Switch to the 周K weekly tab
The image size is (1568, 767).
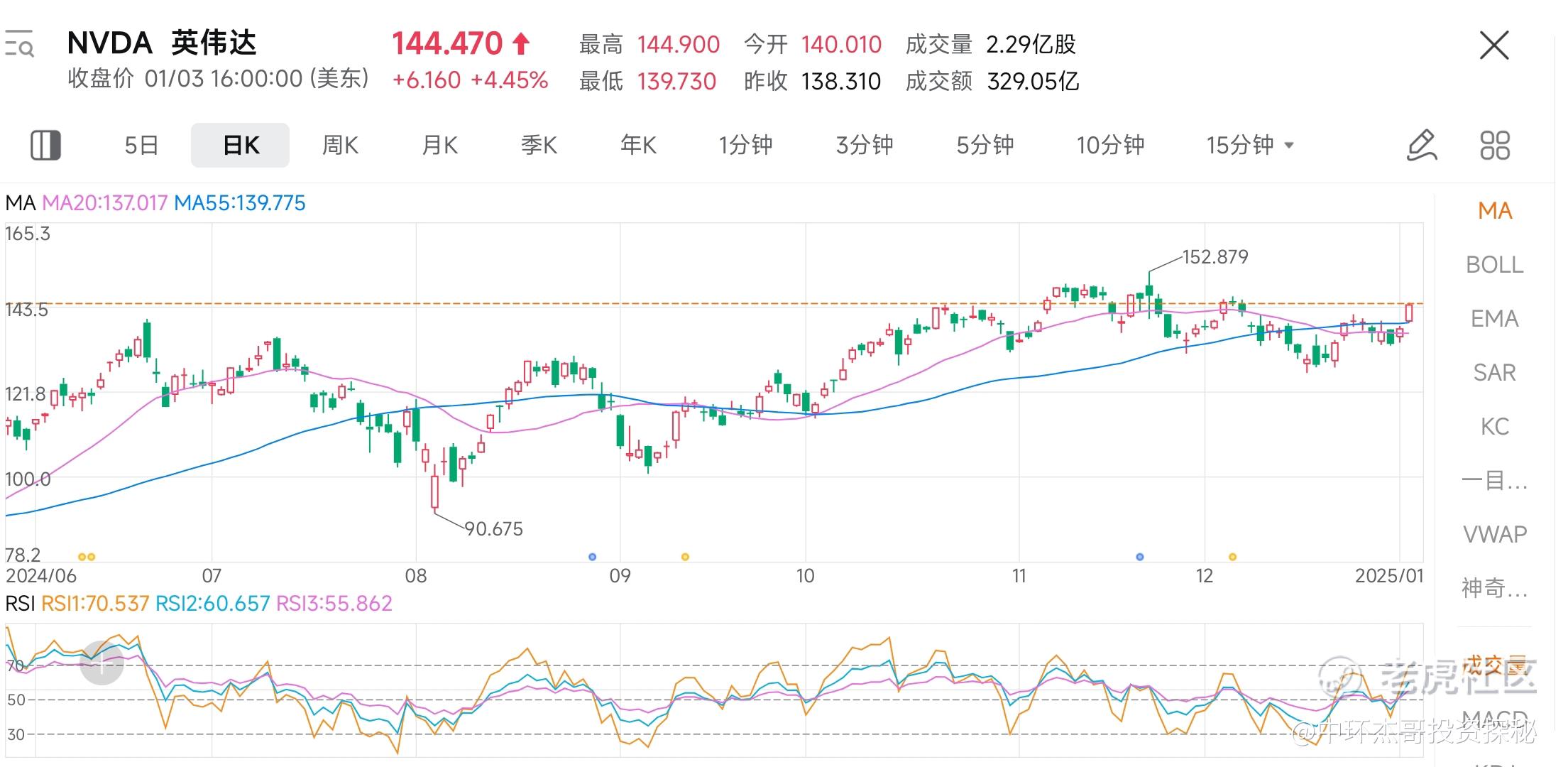point(340,145)
